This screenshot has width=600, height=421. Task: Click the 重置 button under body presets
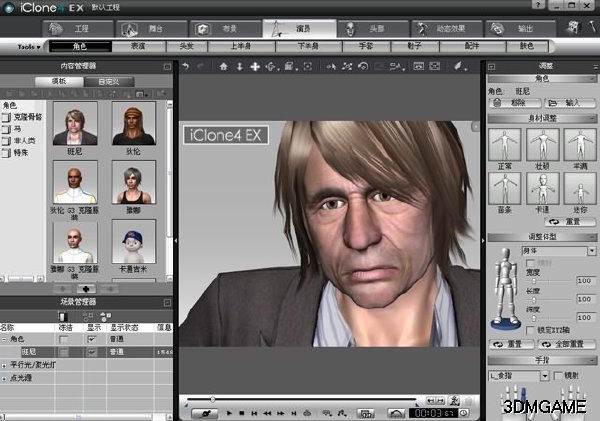[x=570, y=222]
